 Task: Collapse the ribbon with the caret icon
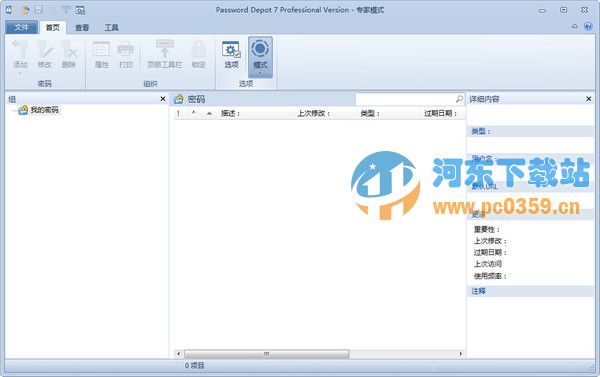(574, 26)
